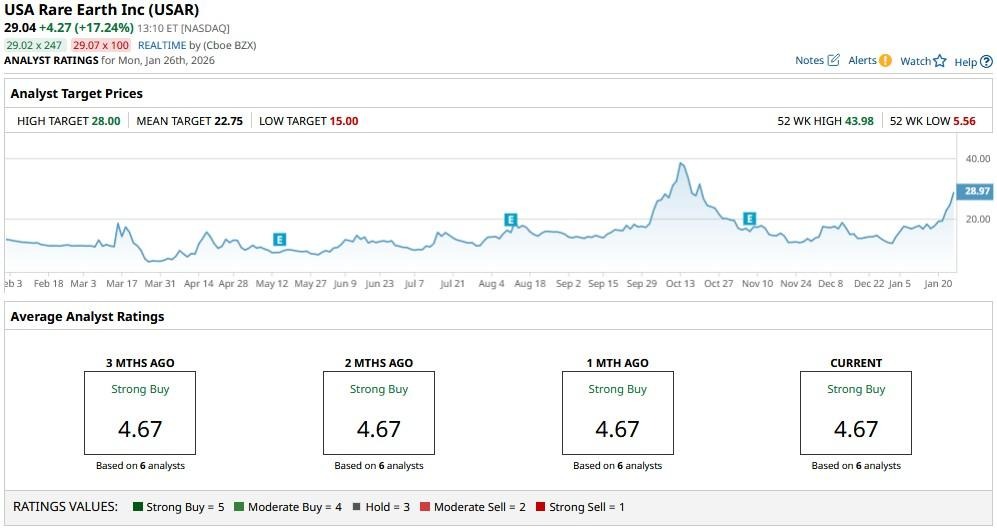Click the Alerts link
This screenshot has height=529, width=997.
tap(862, 60)
